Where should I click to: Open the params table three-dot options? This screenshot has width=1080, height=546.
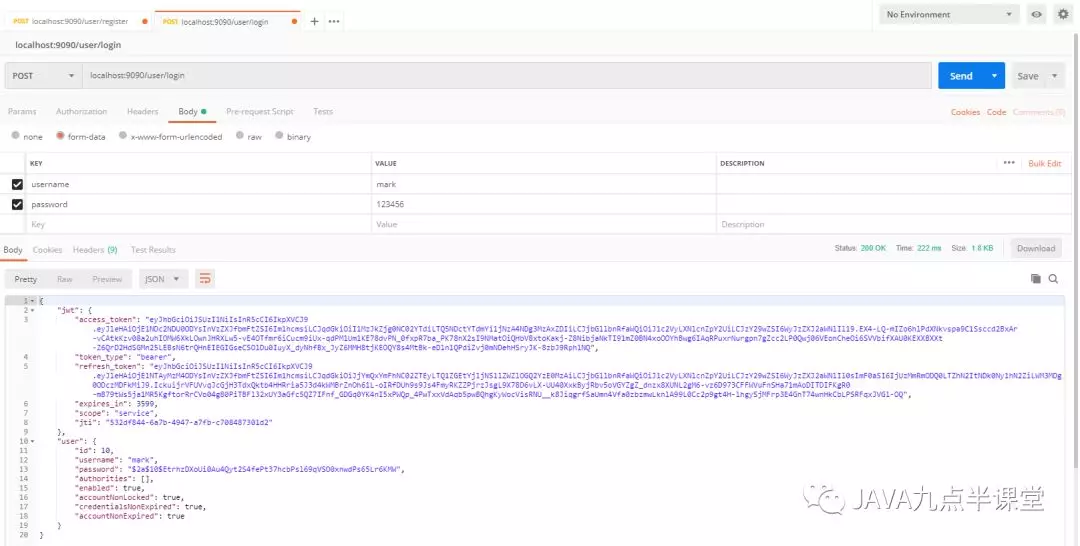tap(1009, 163)
